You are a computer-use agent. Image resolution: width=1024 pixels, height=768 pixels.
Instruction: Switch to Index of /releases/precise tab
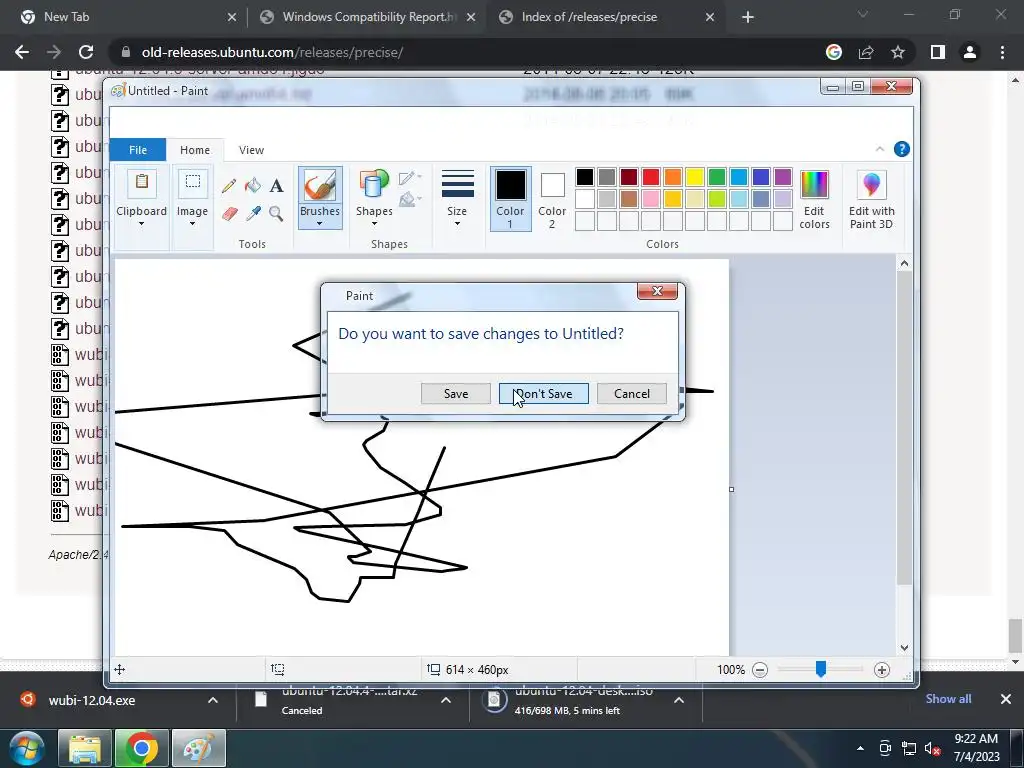click(x=605, y=17)
